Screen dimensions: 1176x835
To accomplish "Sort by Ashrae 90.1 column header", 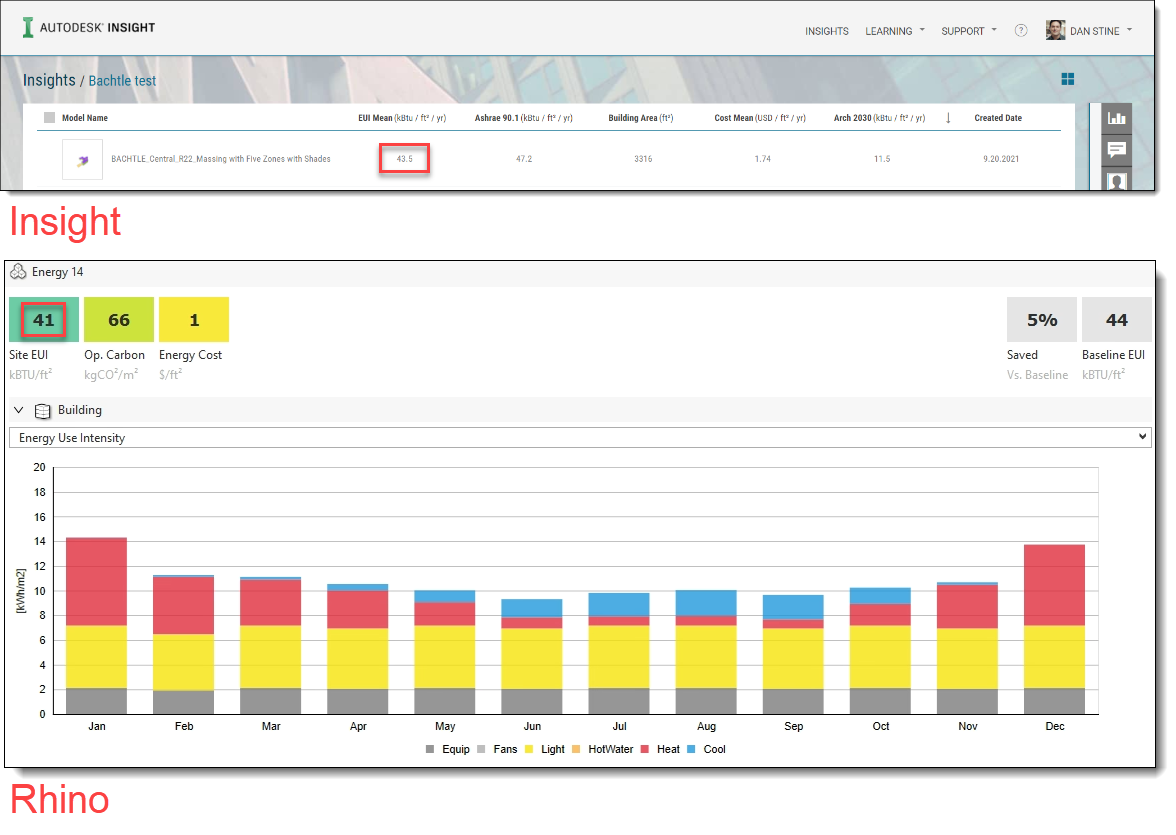I will 524,118.
